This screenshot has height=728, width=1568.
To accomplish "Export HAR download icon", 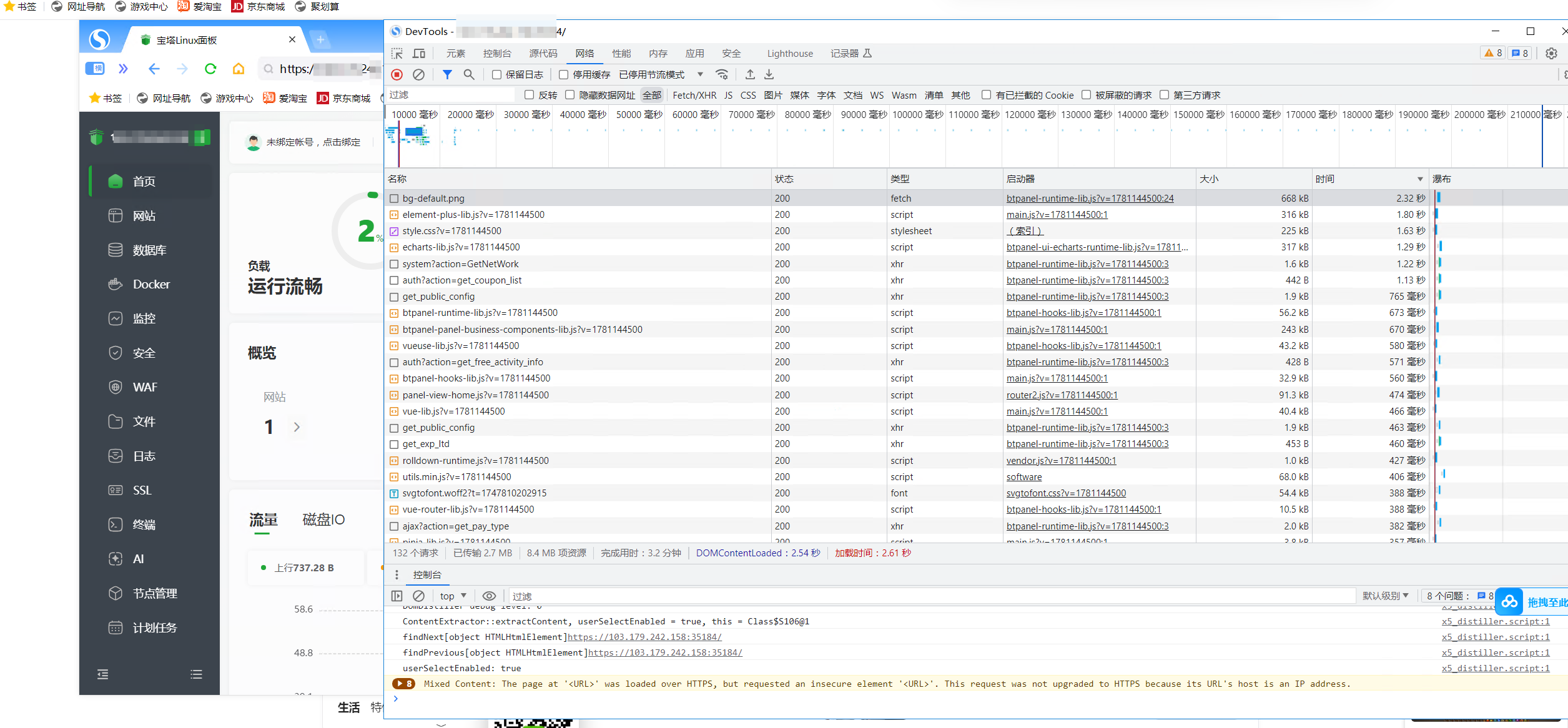I will (769, 74).
